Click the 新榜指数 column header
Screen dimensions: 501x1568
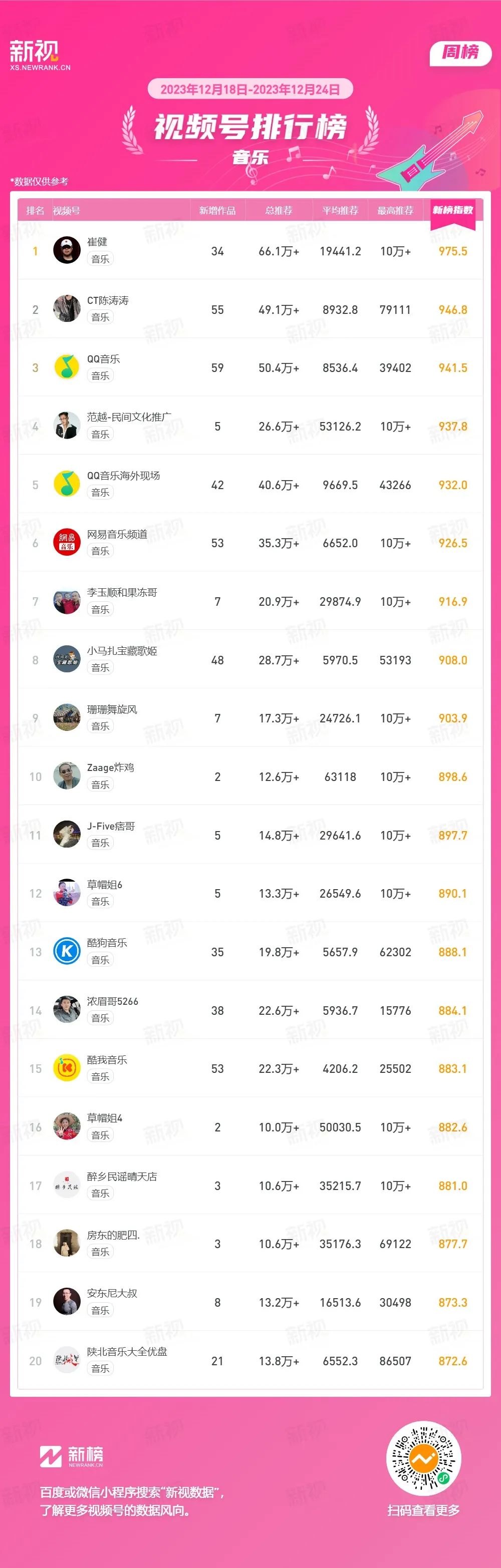pyautogui.click(x=453, y=210)
